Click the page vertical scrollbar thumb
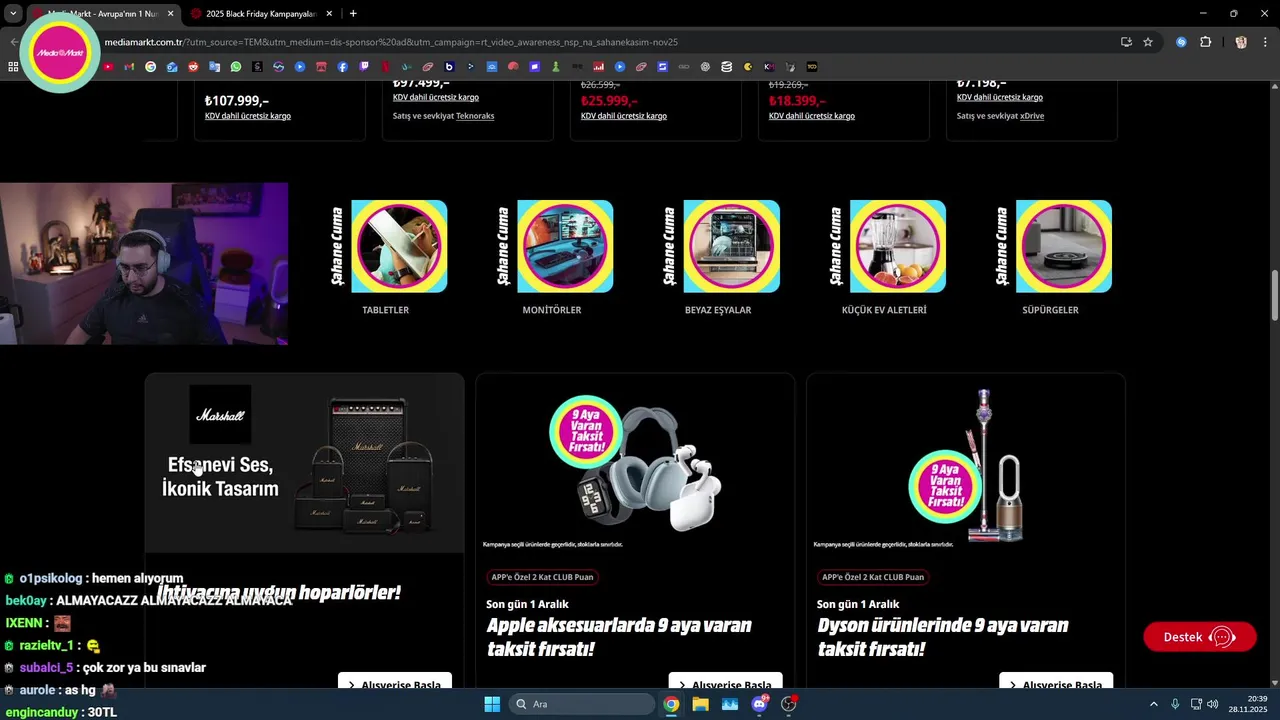Image resolution: width=1280 pixels, height=720 pixels. click(1274, 296)
